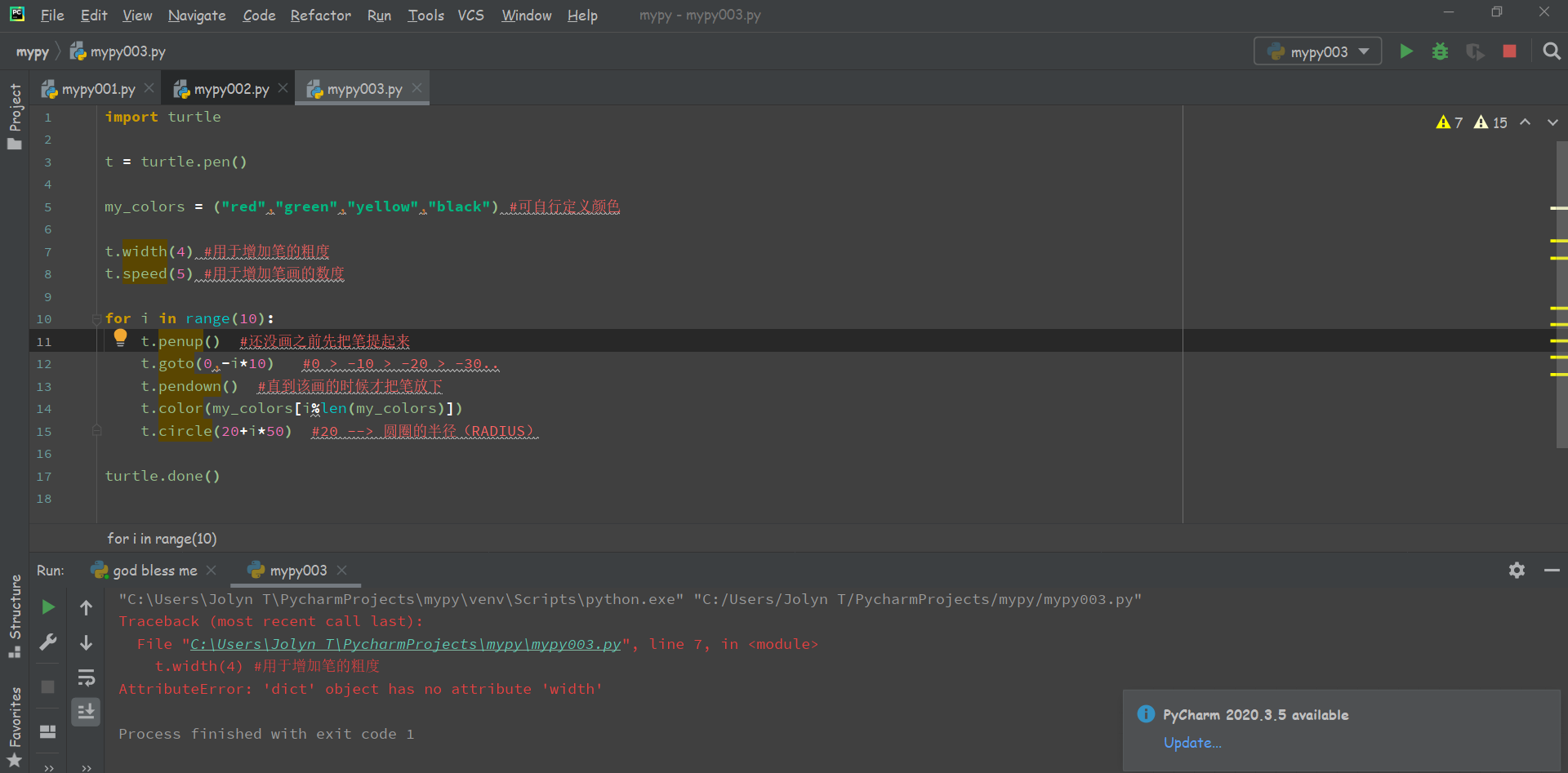Viewport: 1568px width, 773px height.
Task: Open the Help menu
Action: tap(582, 16)
